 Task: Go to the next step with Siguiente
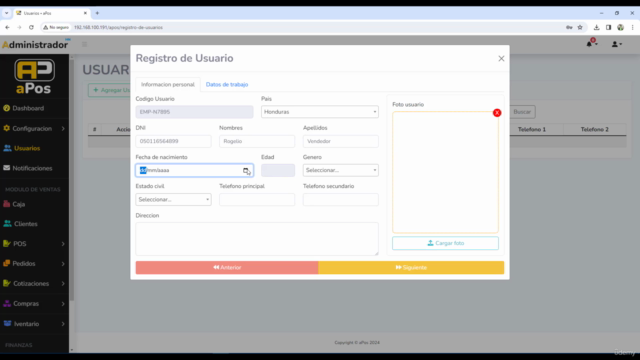[x=411, y=267]
